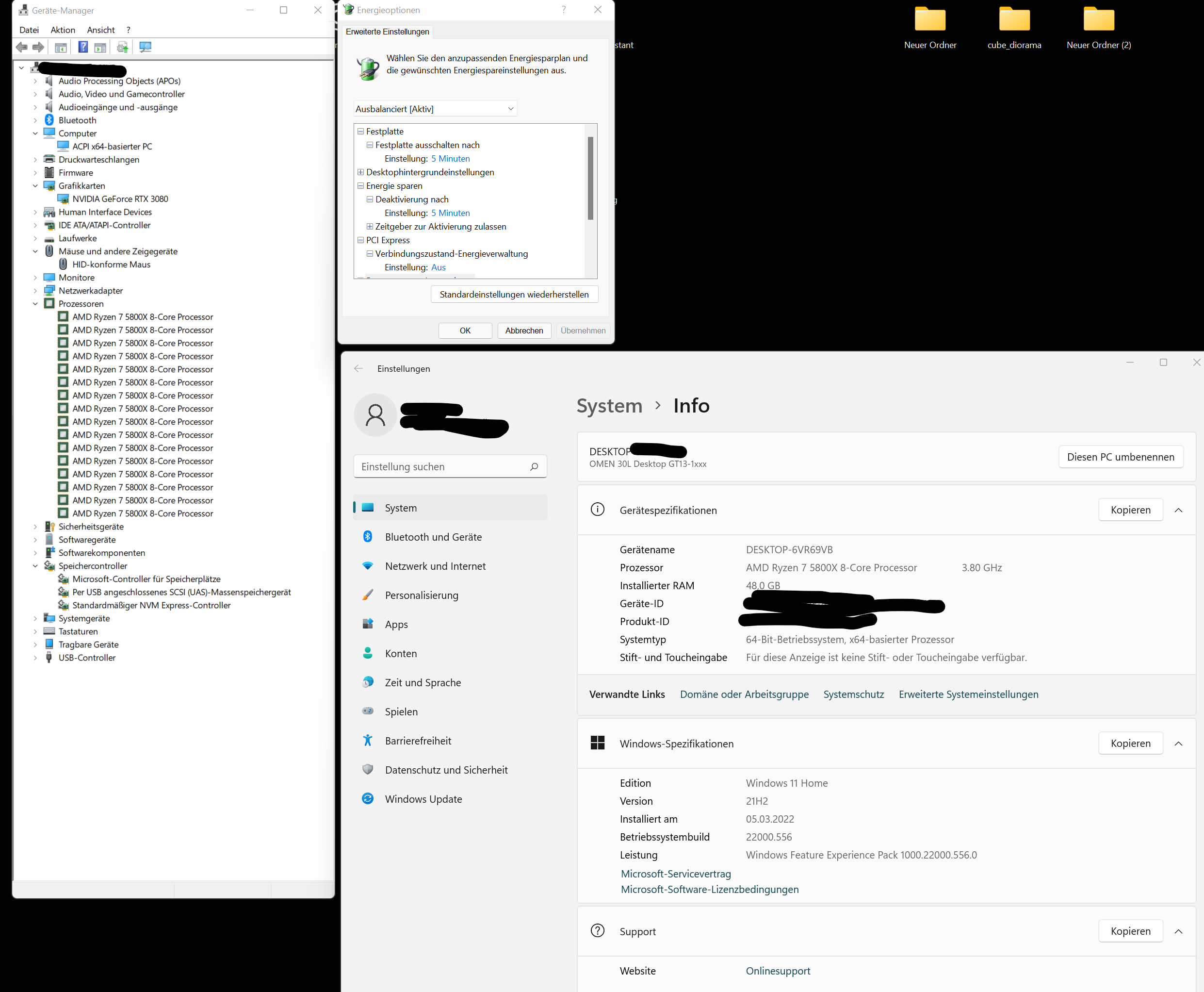Expand Desktophintergrundeinstellungen in Energieoptionen
The image size is (1204, 992).
pos(360,172)
